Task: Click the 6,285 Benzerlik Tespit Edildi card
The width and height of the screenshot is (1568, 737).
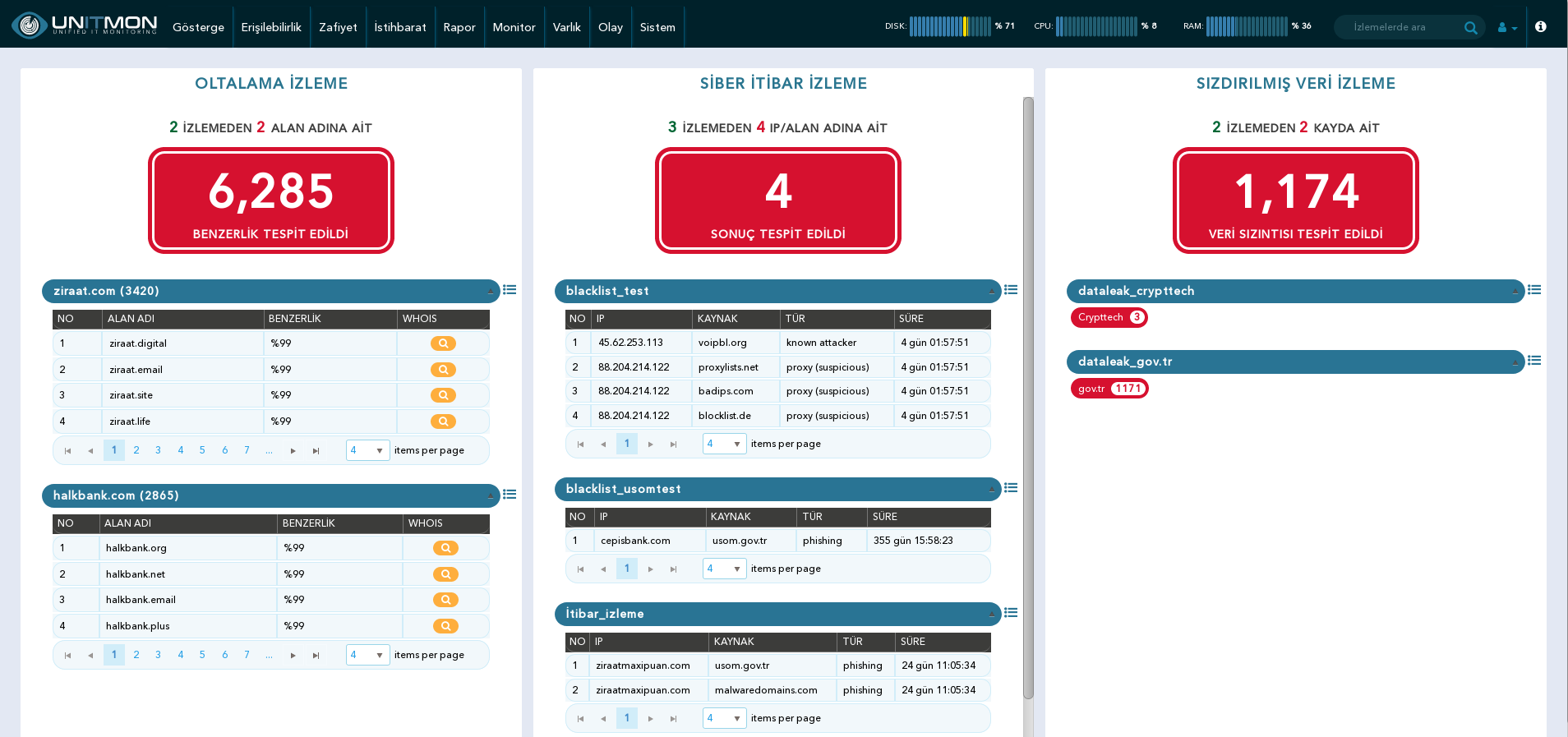Action: click(271, 200)
